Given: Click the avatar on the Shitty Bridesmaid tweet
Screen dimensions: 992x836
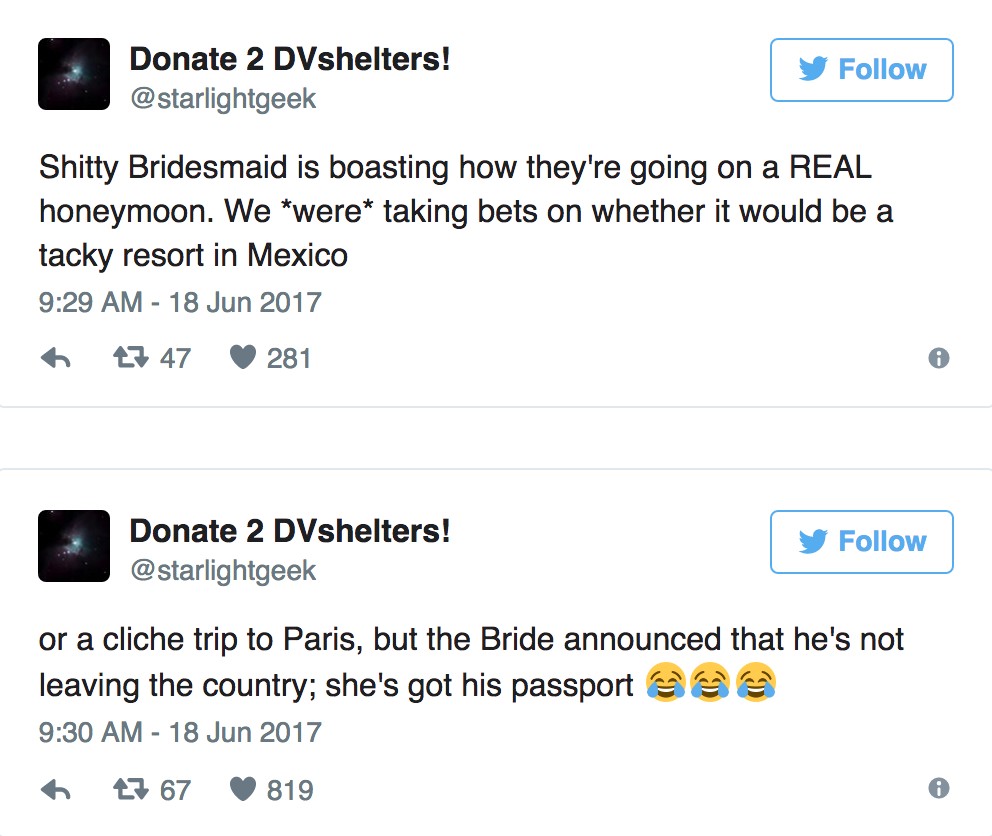Looking at the screenshot, I should (74, 74).
